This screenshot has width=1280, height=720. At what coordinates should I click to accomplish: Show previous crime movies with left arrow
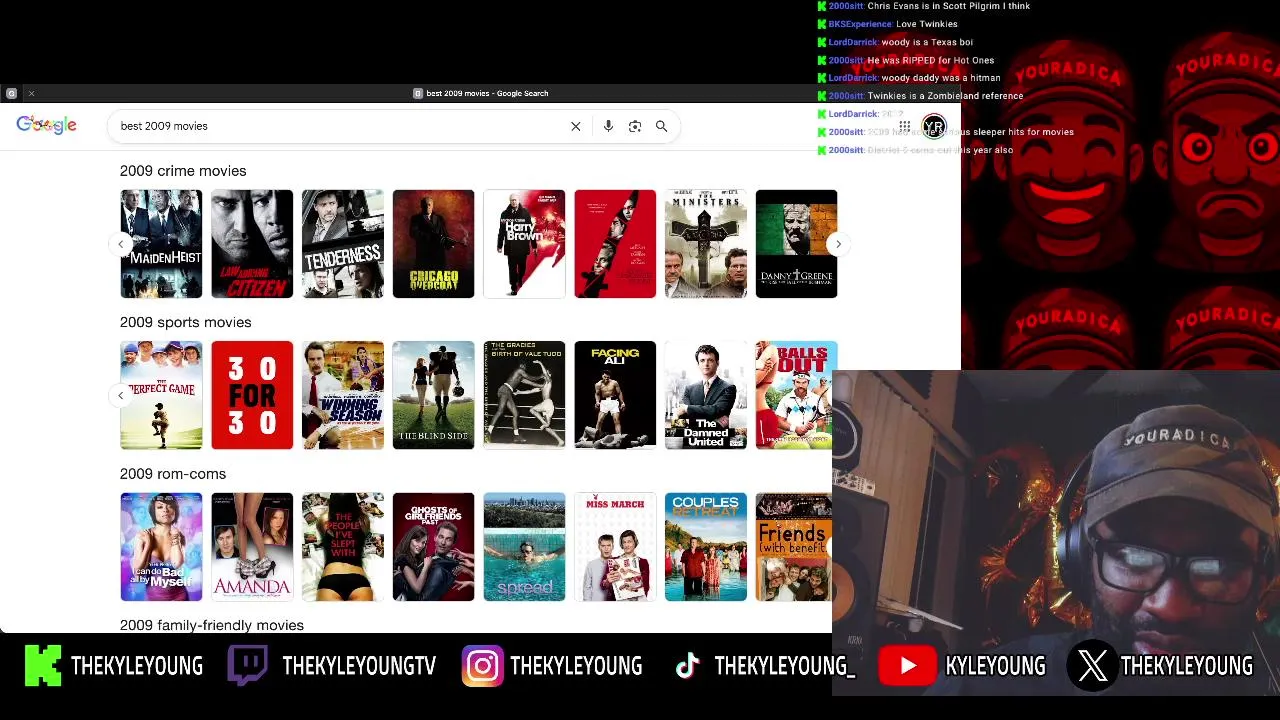point(121,244)
